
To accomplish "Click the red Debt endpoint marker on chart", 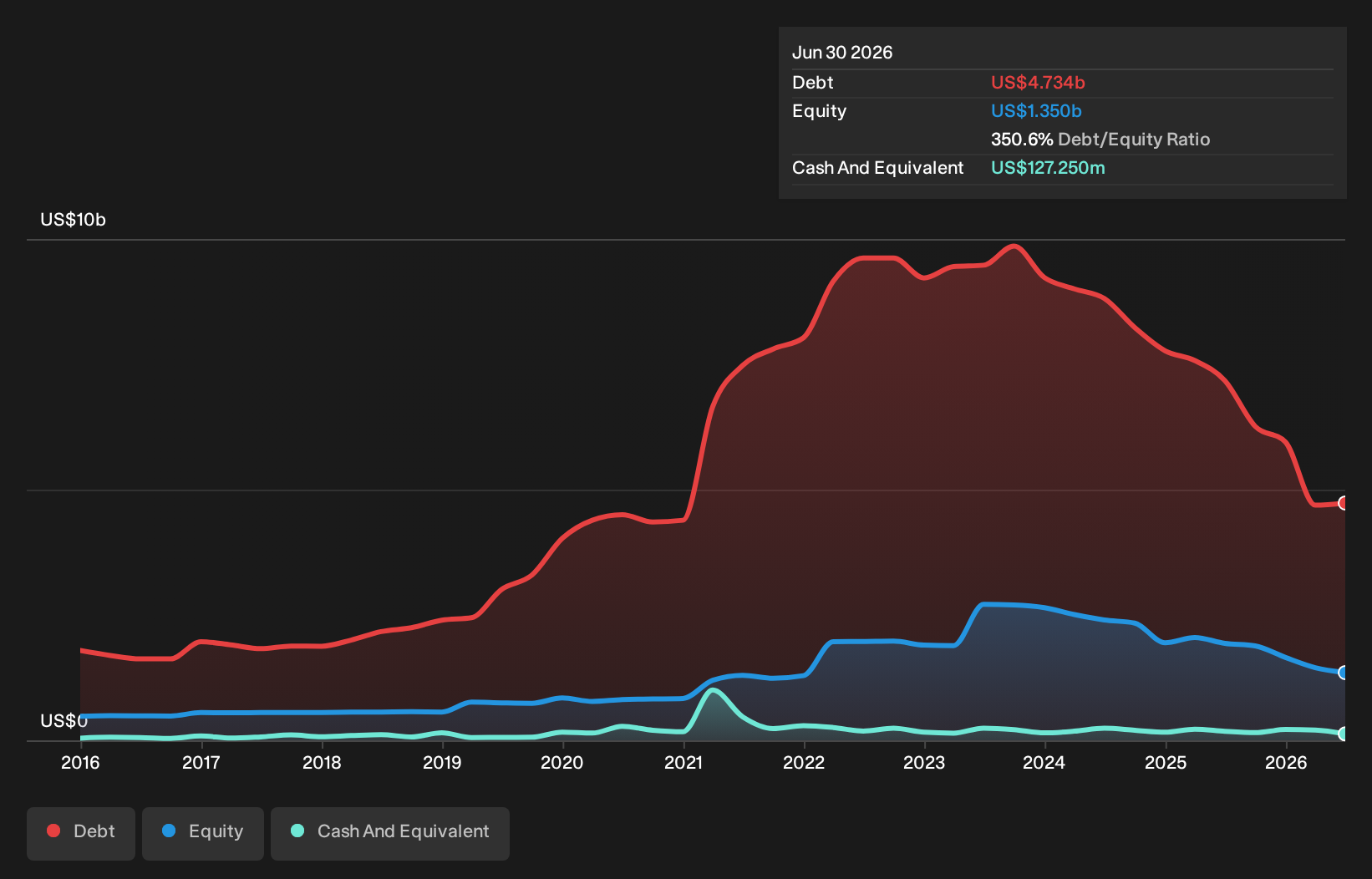I will [x=1344, y=503].
